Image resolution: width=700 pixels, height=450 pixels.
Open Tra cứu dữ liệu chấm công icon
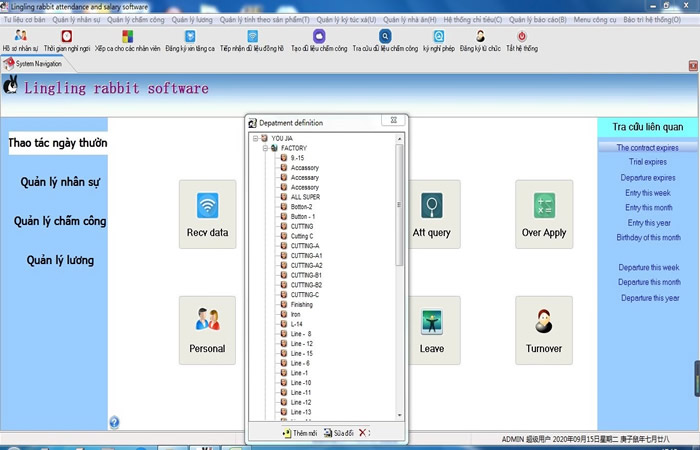click(x=385, y=36)
